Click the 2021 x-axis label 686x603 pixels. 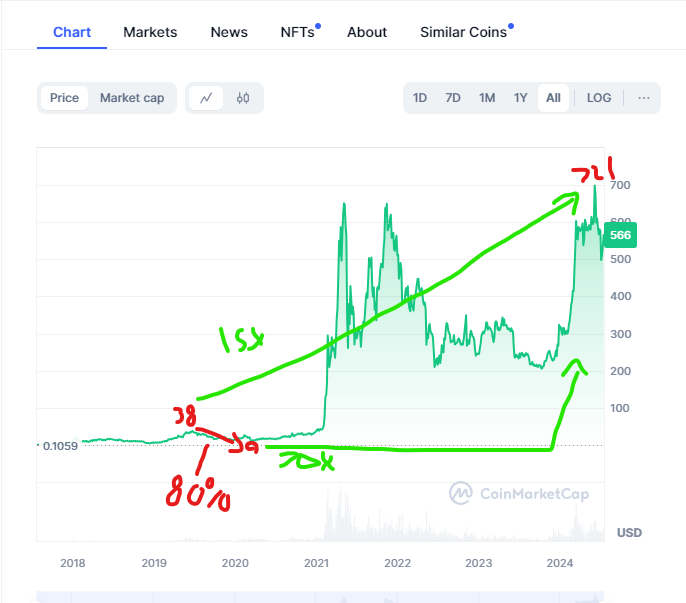tap(316, 563)
